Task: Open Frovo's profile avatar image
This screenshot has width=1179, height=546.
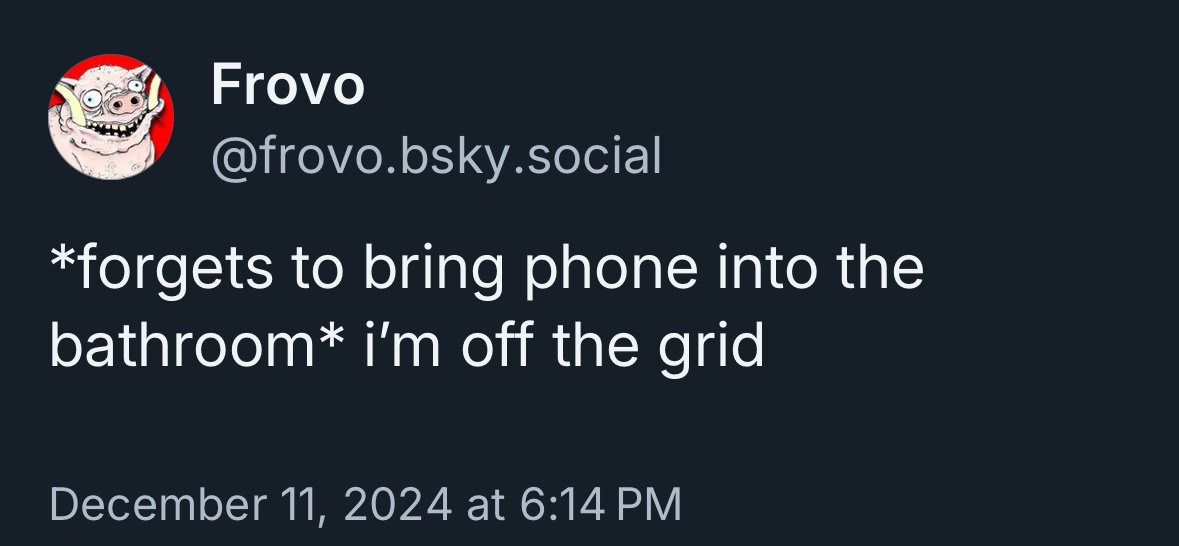Action: click(111, 117)
